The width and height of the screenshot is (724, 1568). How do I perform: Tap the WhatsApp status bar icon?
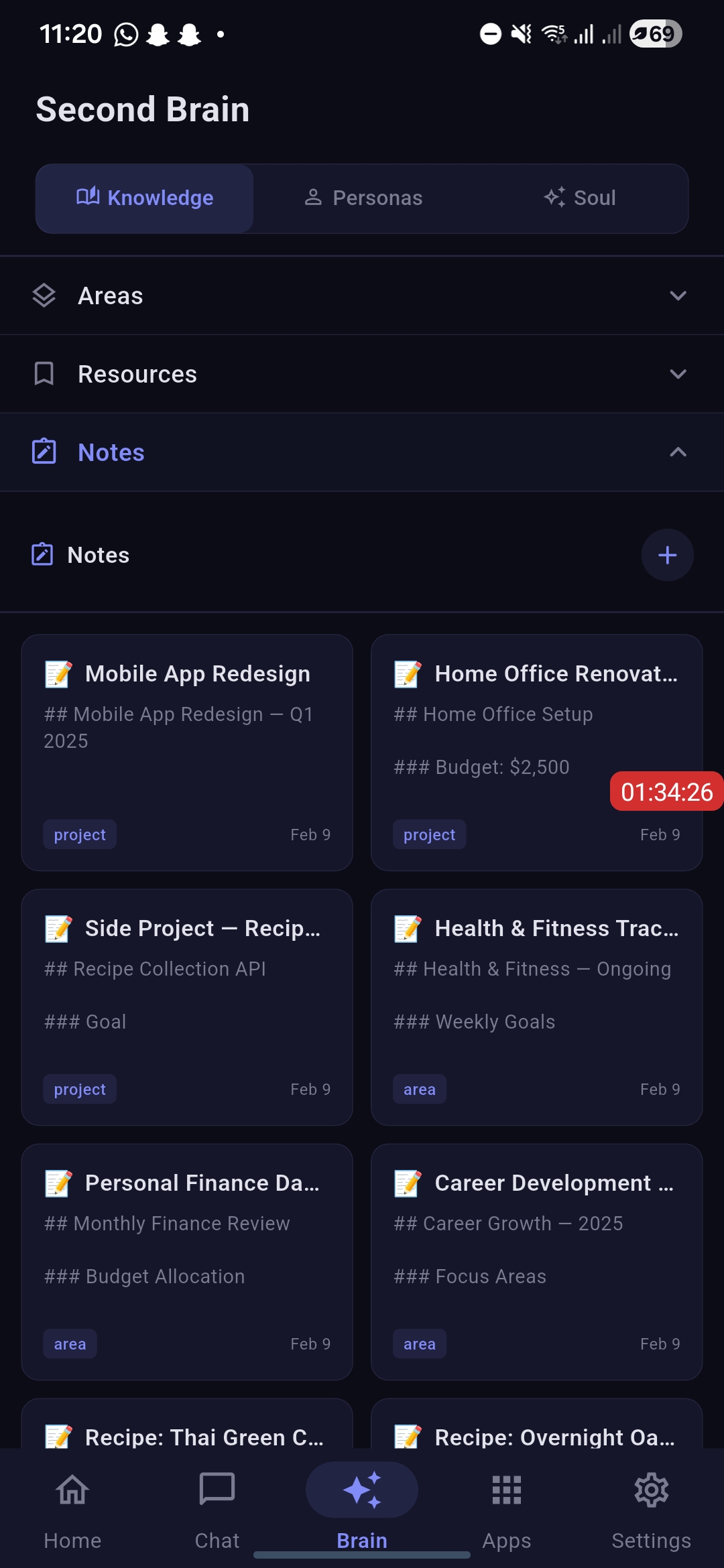click(126, 34)
